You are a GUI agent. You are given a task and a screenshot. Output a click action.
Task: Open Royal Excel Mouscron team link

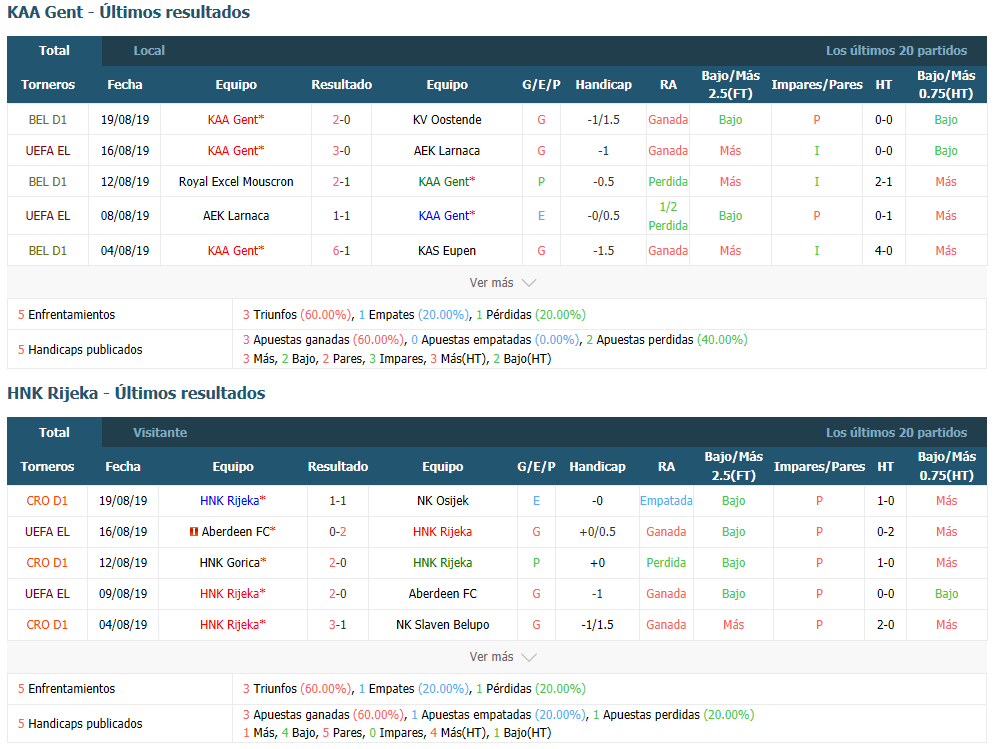[236, 182]
